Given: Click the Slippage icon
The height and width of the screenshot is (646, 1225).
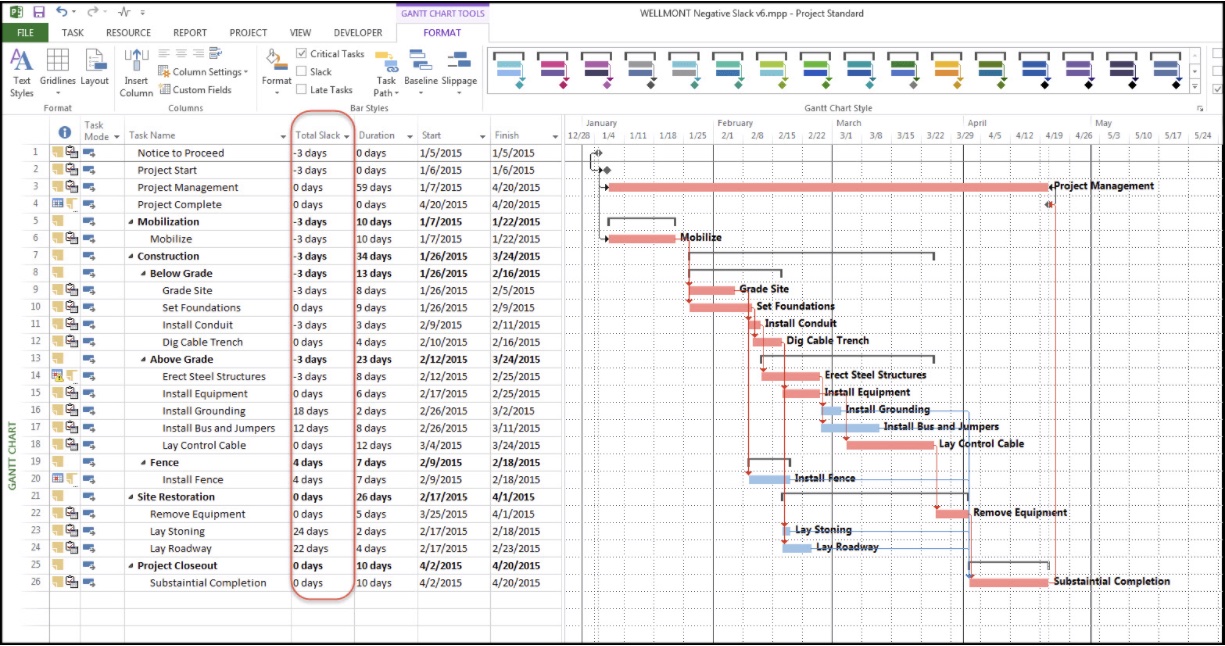Looking at the screenshot, I should point(459,71).
